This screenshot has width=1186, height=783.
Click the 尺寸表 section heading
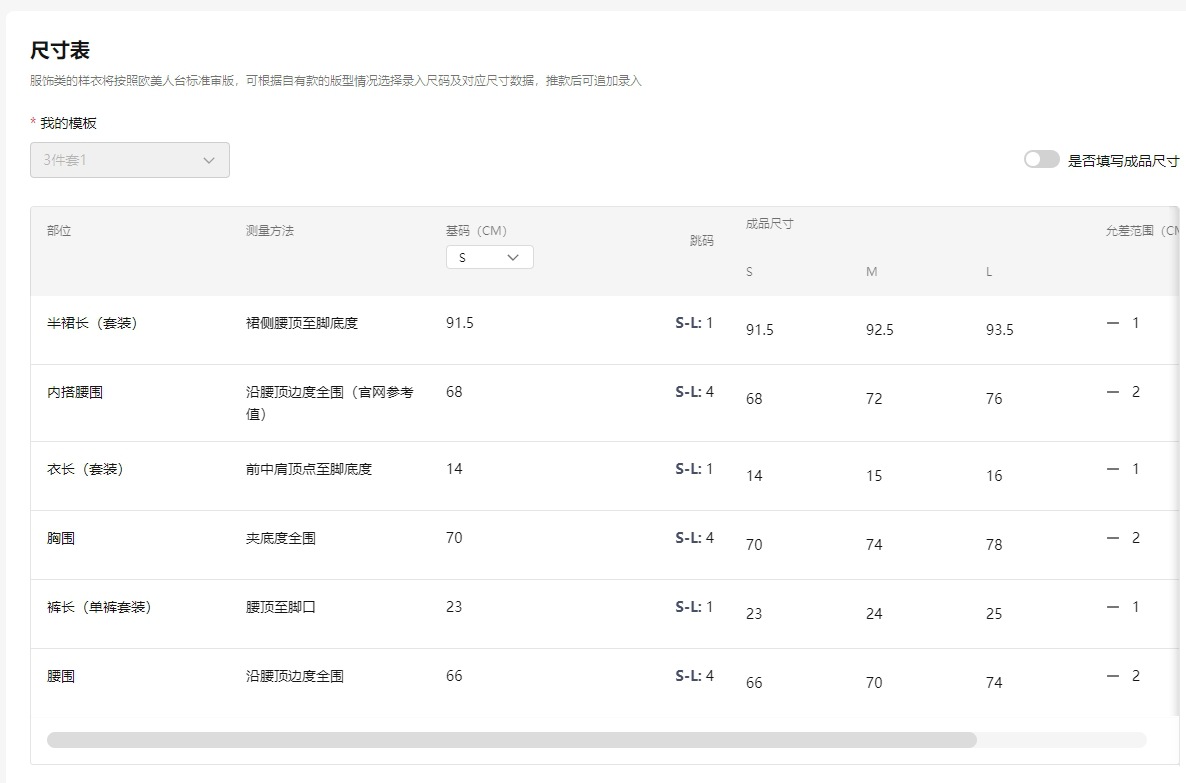coord(60,50)
